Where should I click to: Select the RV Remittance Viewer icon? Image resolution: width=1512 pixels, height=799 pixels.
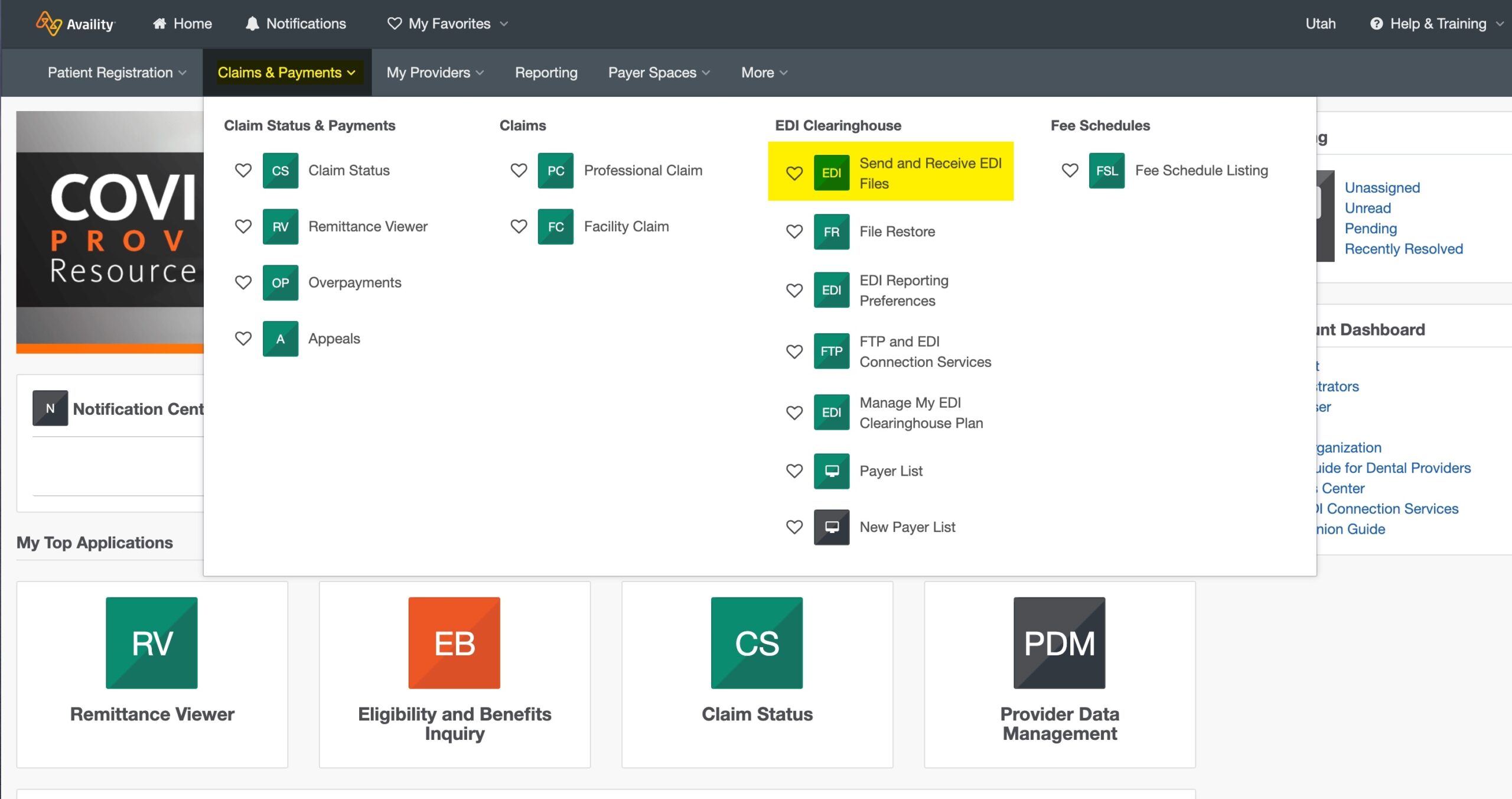[x=280, y=226]
